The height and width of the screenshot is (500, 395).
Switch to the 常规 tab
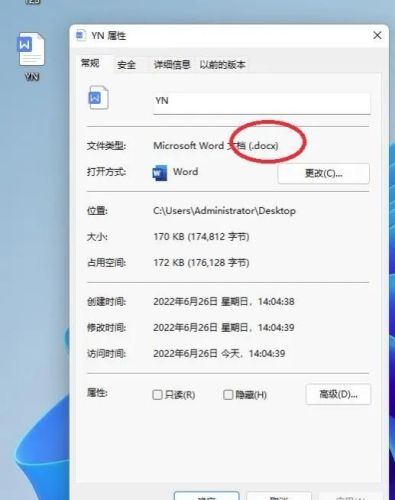(x=90, y=63)
